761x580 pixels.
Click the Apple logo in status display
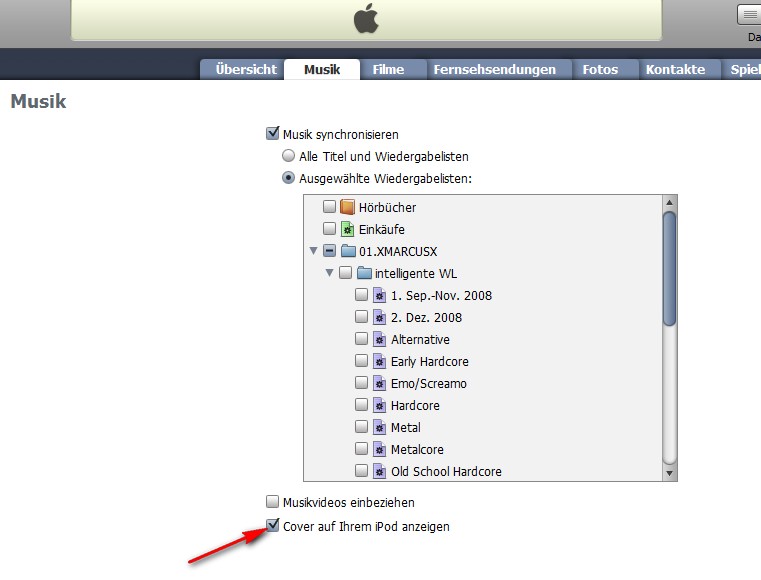tap(366, 18)
